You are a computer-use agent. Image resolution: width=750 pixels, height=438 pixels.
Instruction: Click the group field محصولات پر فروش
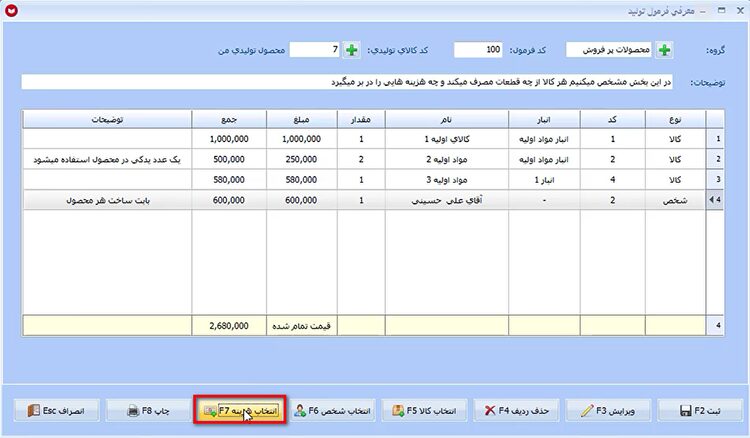609,50
